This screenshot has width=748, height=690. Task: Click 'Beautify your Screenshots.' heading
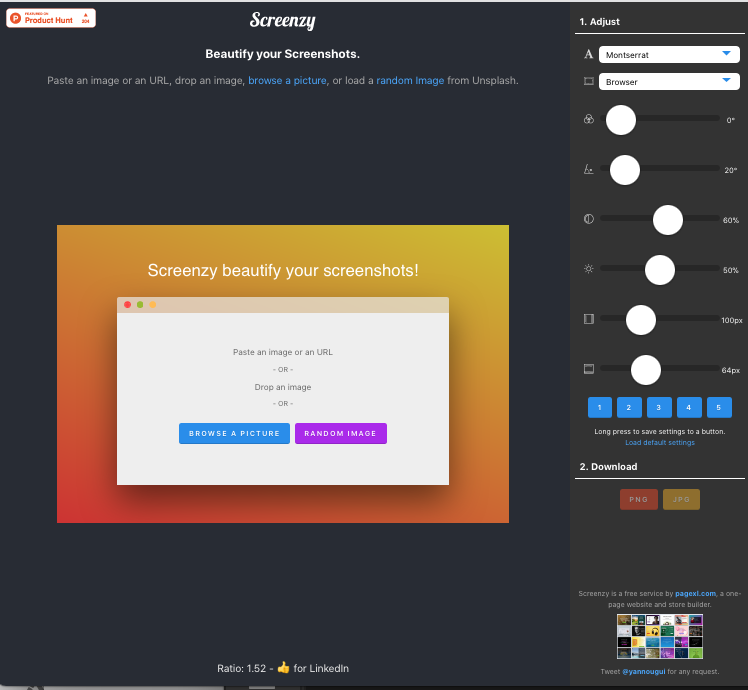coord(282,54)
